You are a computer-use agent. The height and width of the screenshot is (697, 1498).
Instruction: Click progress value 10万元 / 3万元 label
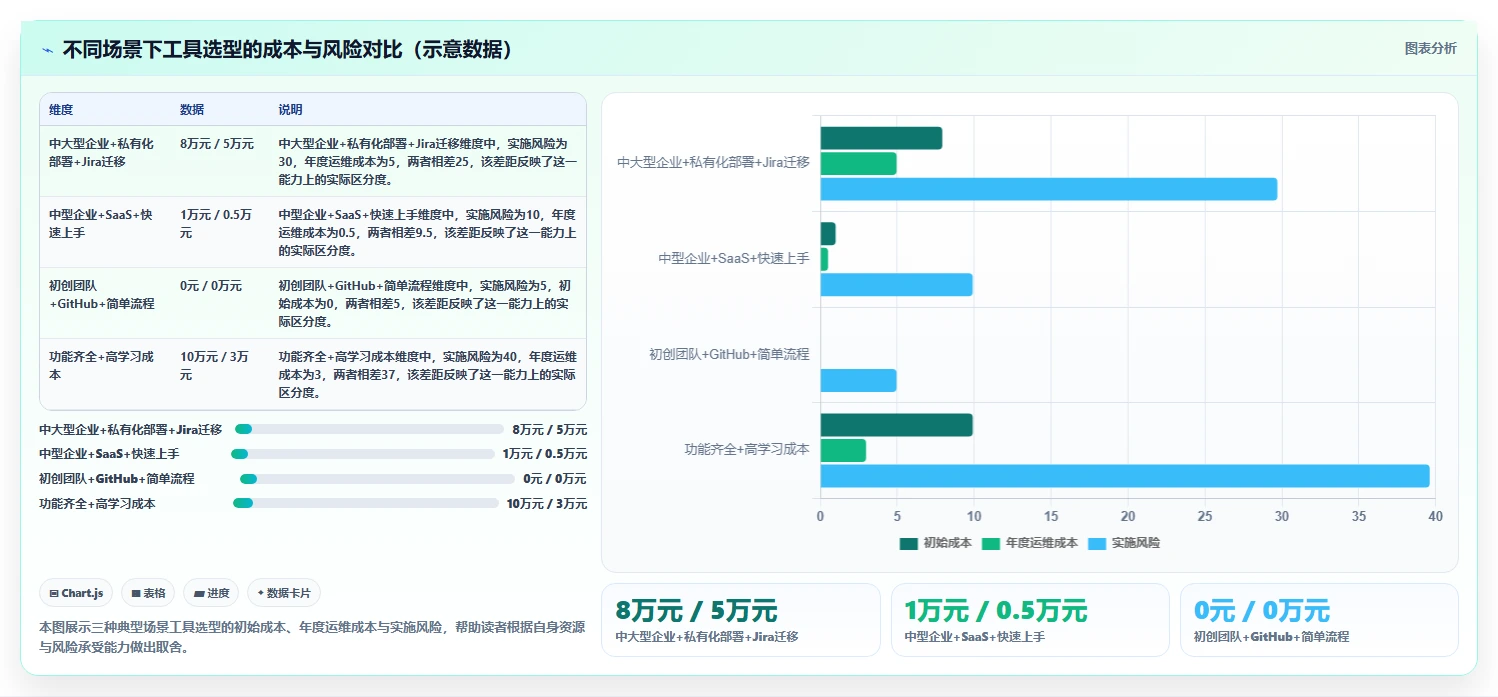[x=547, y=504]
